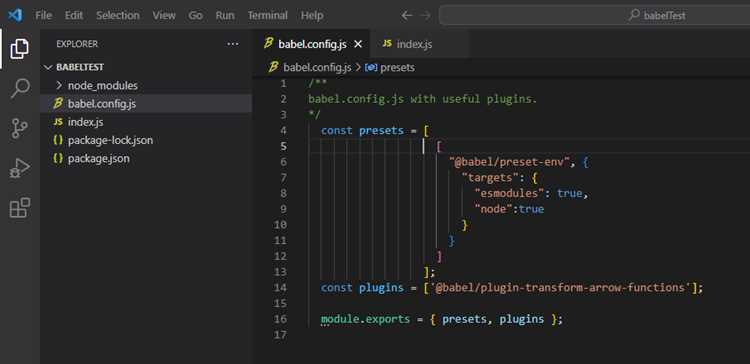This screenshot has width=750, height=364.
Task: Select babel.config.js in the file tree
Action: tap(146, 104)
